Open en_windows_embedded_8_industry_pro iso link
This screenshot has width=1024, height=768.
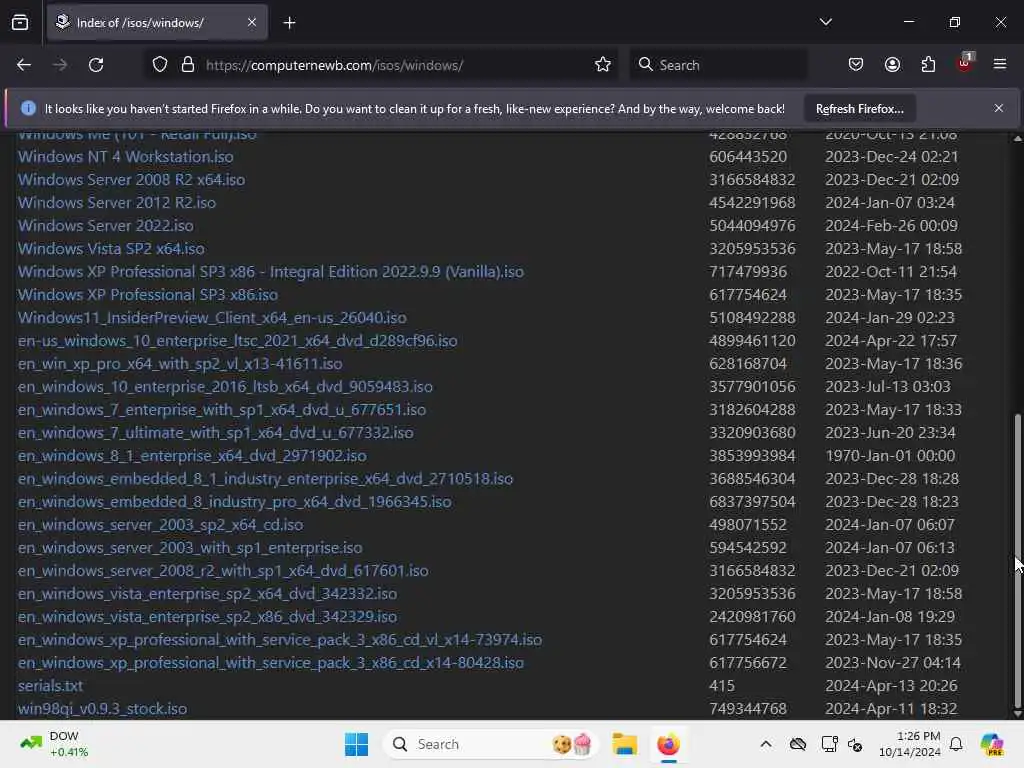(x=234, y=502)
